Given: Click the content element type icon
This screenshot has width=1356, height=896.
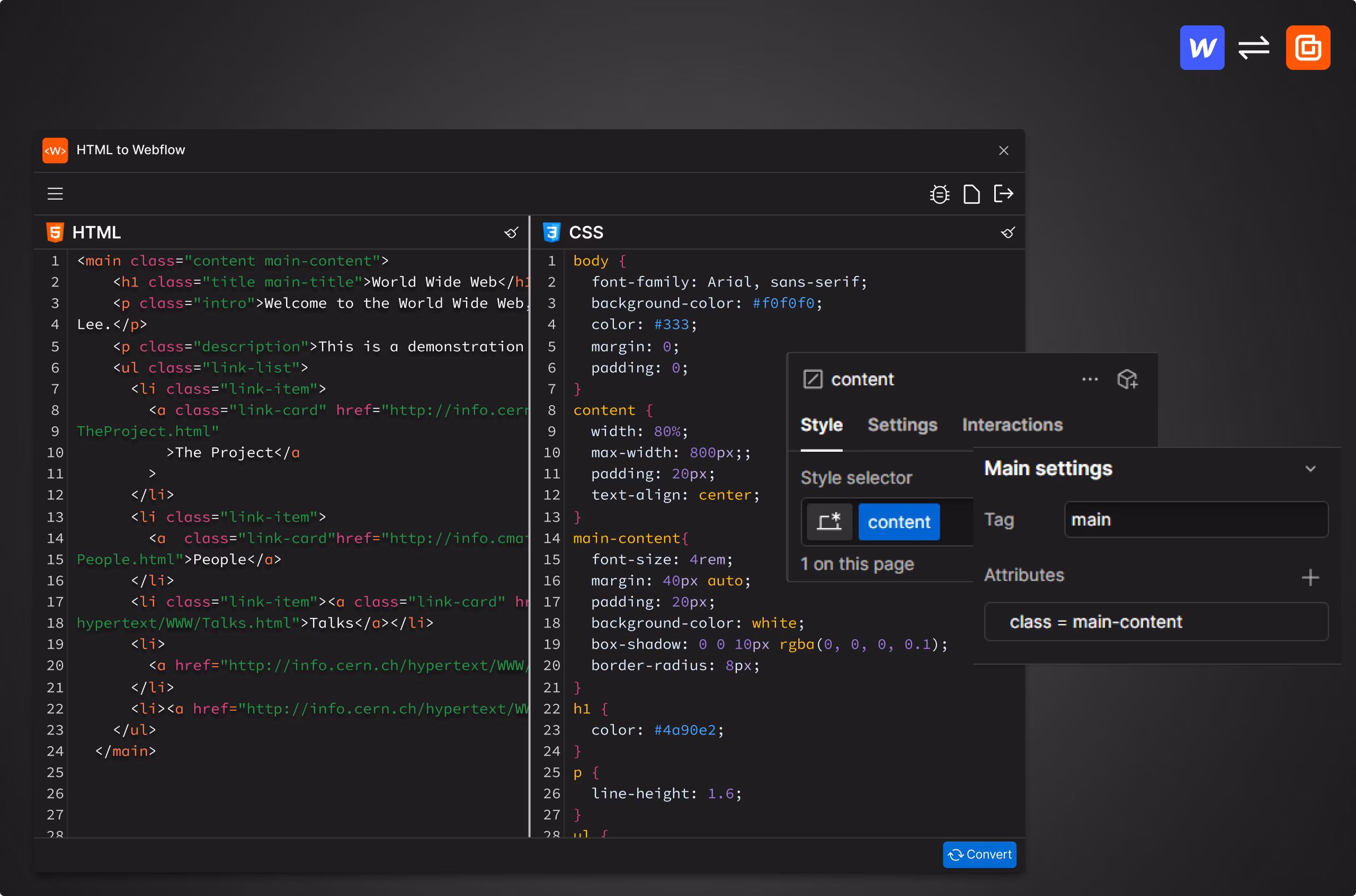Looking at the screenshot, I should click(813, 380).
